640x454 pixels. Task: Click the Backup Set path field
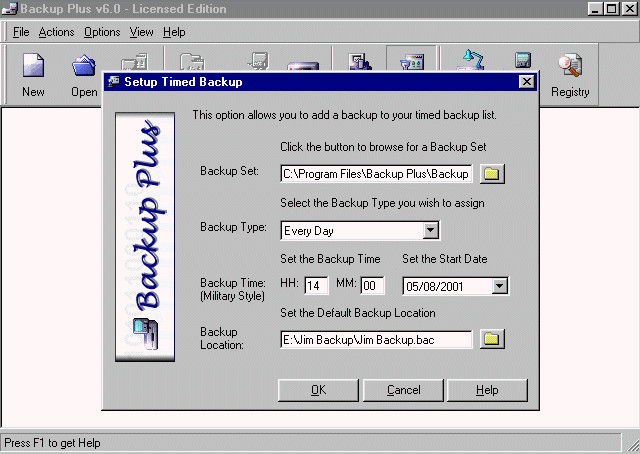click(x=376, y=174)
